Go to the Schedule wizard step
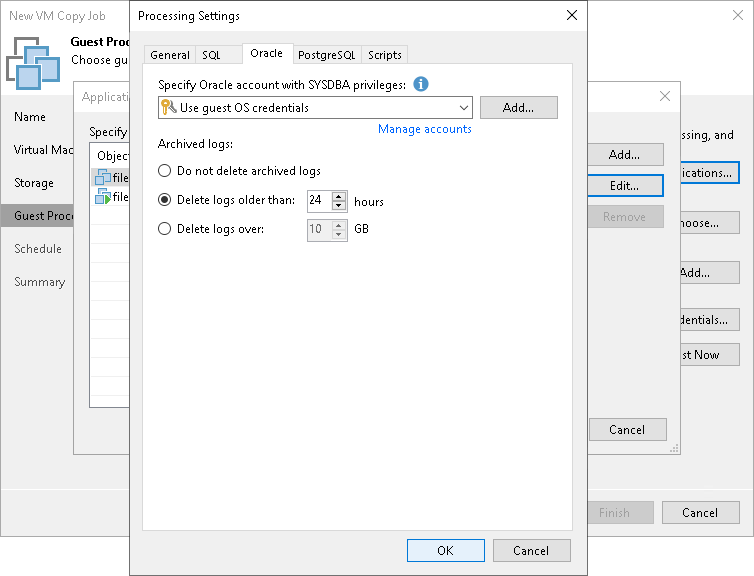 point(38,249)
